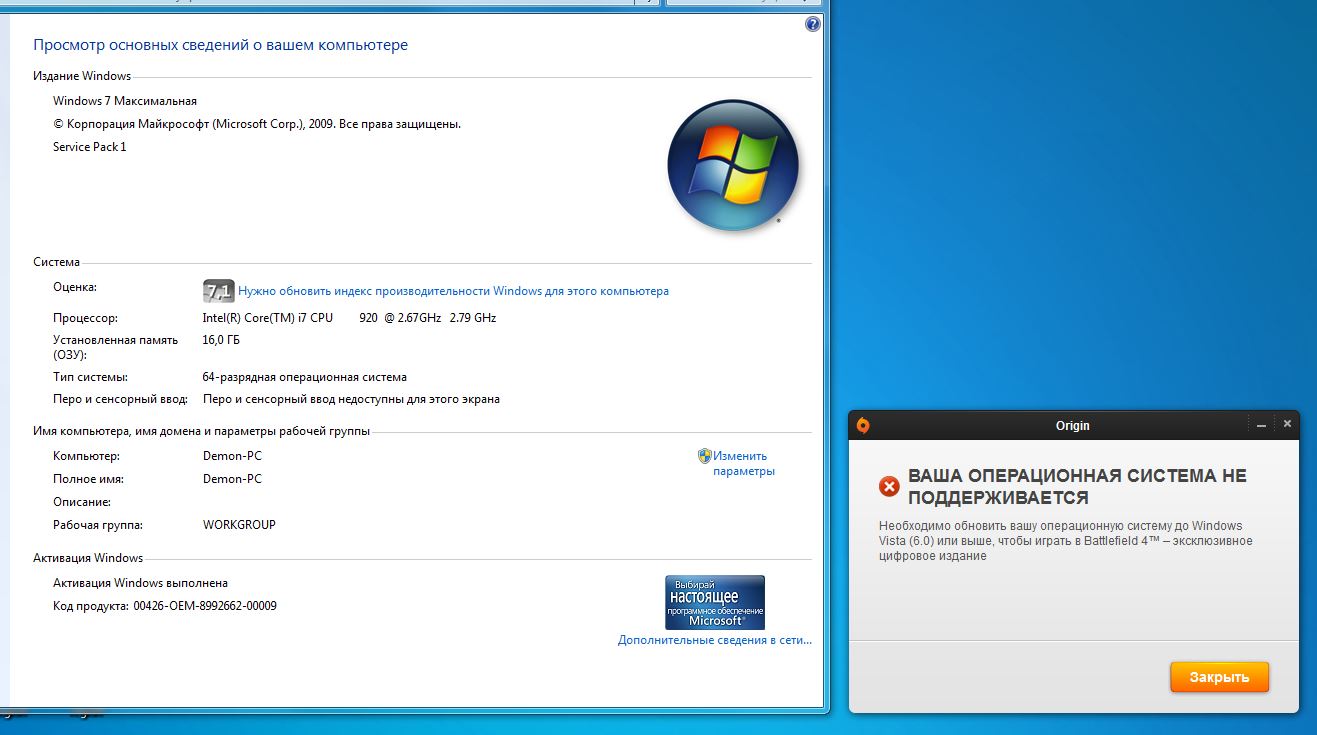The height and width of the screenshot is (735, 1317).
Task: Click the 7.1 performance score badge
Action: 218,291
